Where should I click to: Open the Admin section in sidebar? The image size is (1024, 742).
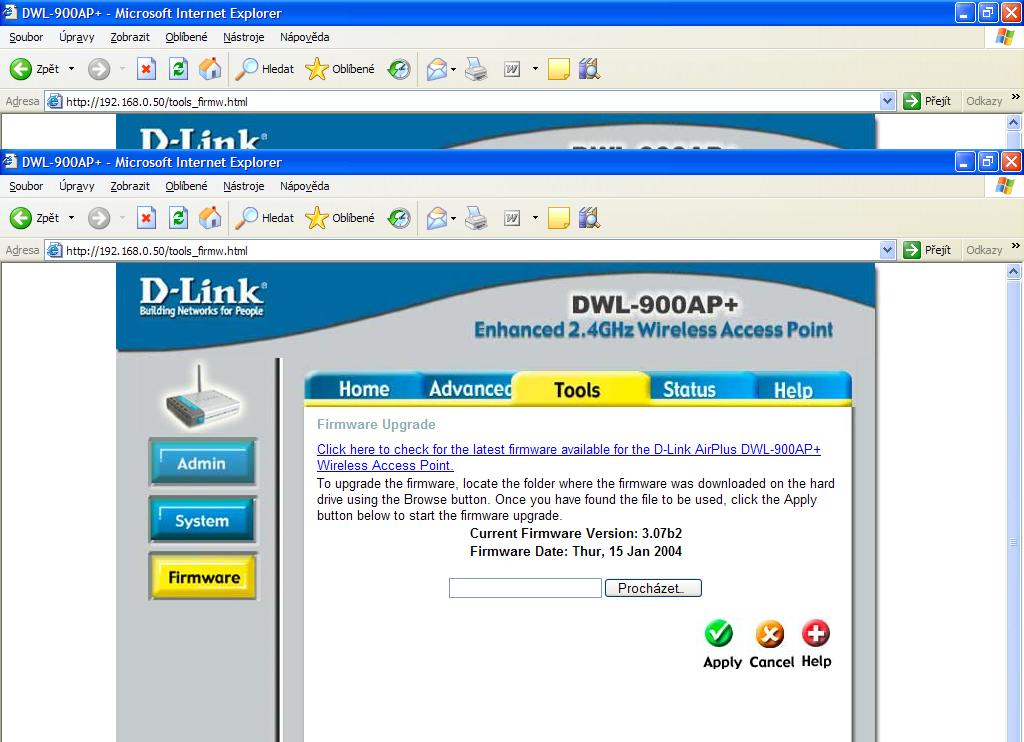tap(202, 462)
